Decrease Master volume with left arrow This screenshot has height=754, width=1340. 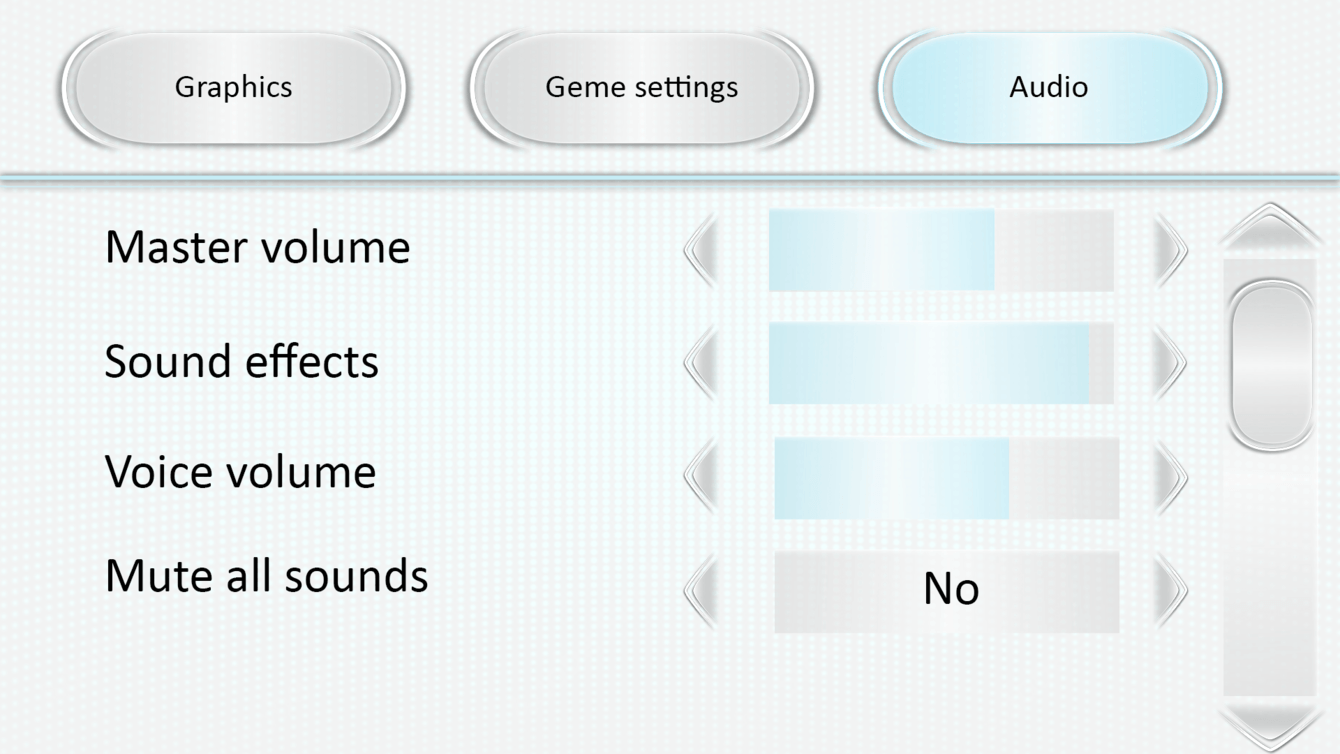coord(701,250)
